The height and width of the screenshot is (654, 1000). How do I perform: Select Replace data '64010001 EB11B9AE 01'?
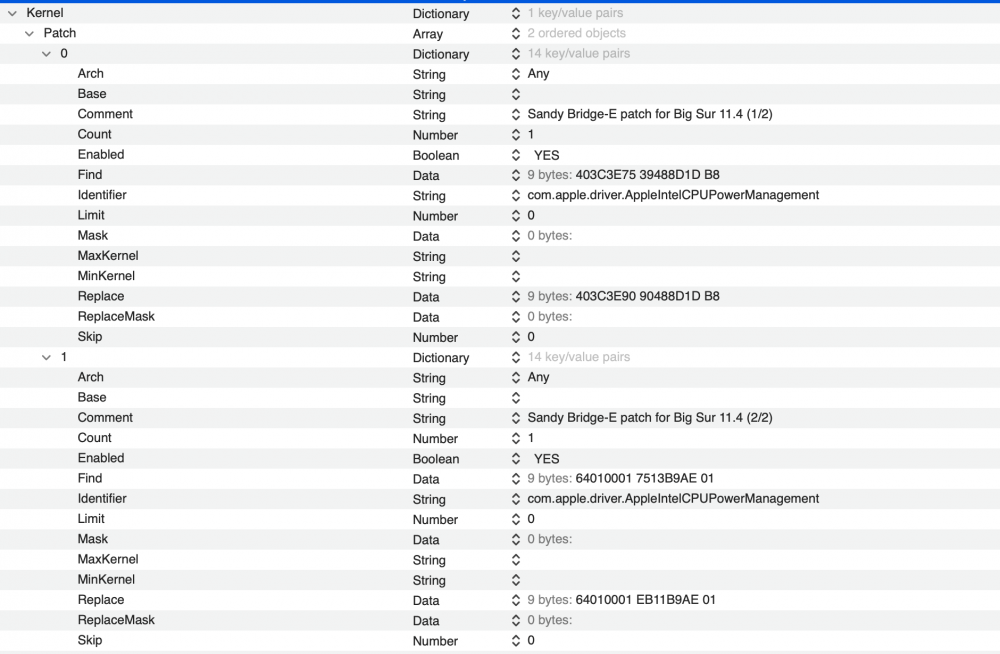click(x=645, y=600)
